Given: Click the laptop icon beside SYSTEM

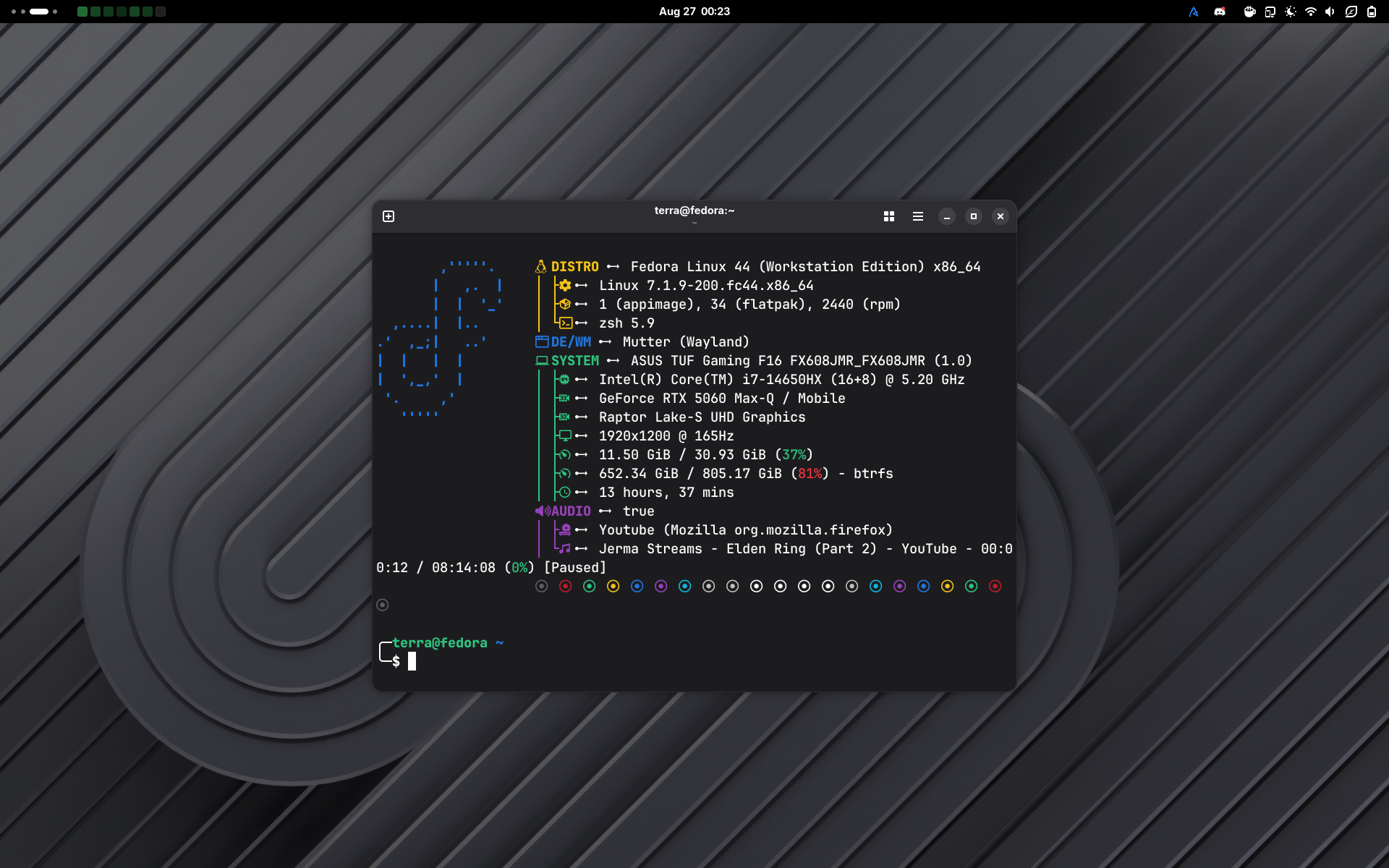Looking at the screenshot, I should [542, 360].
